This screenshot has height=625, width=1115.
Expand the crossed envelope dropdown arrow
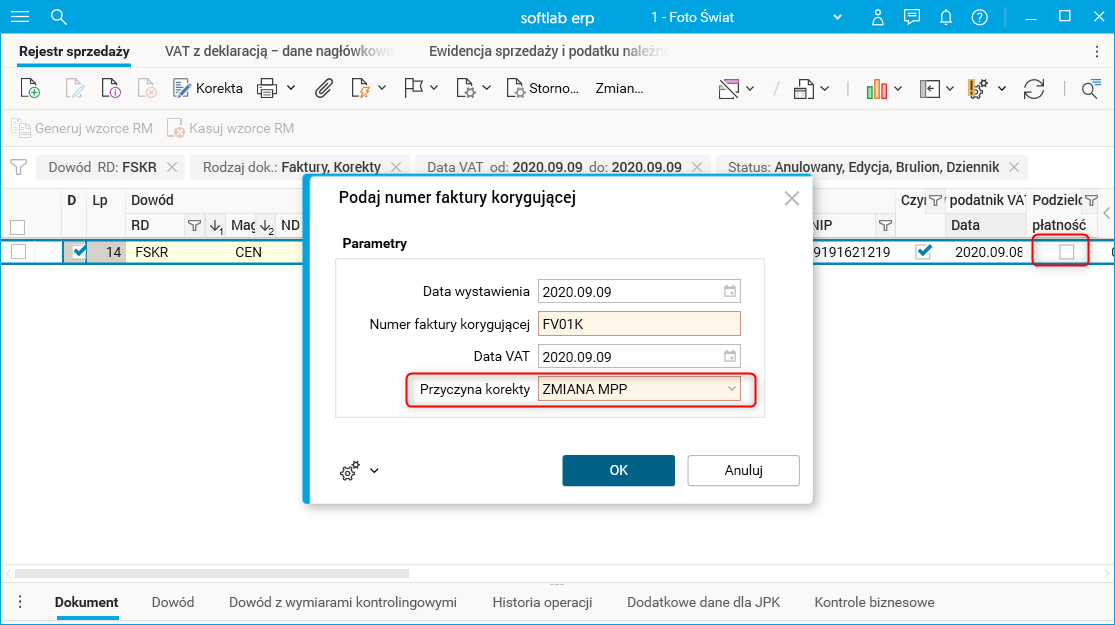click(750, 89)
